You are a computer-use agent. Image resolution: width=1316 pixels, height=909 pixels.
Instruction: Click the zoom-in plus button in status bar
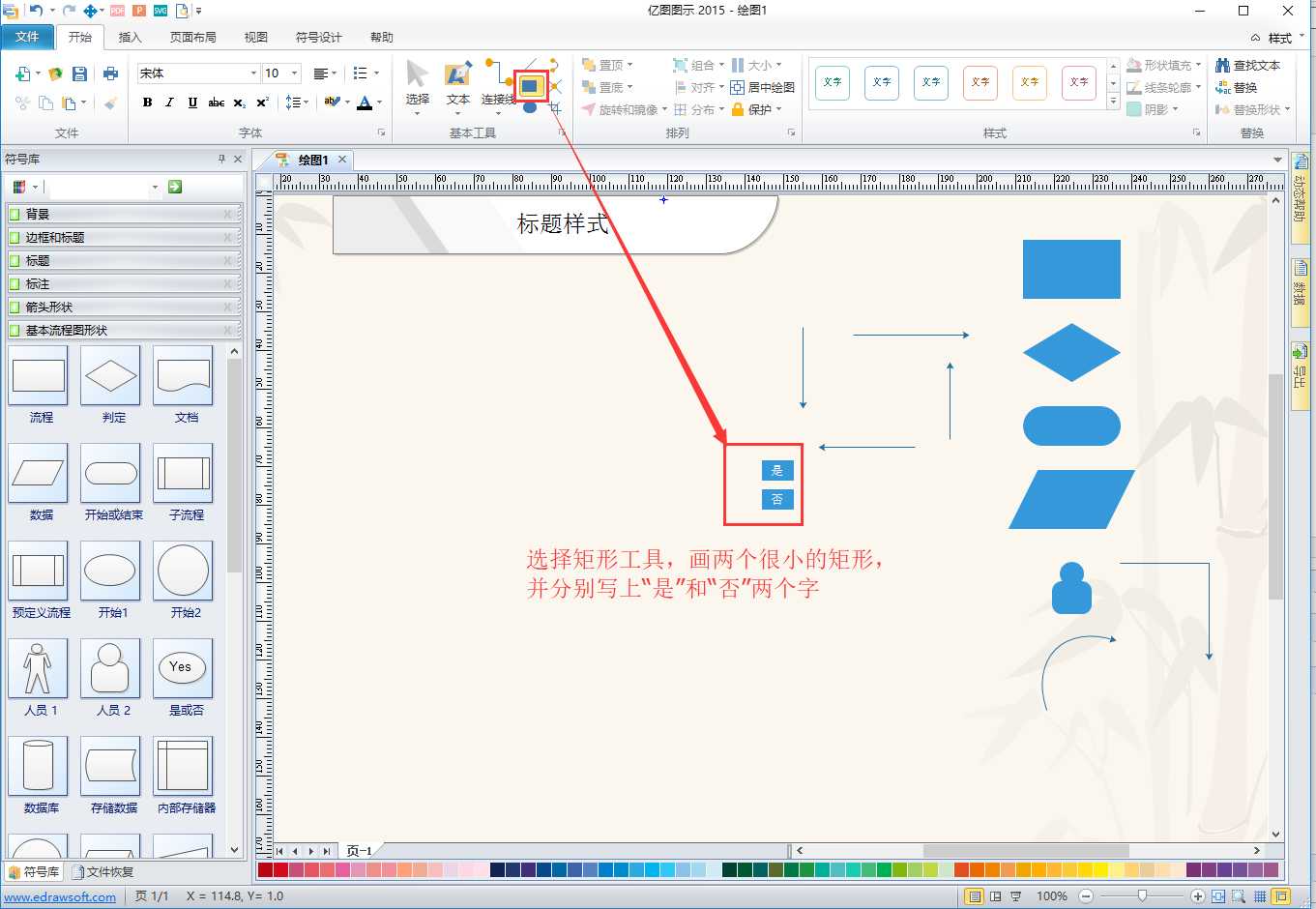1198,896
